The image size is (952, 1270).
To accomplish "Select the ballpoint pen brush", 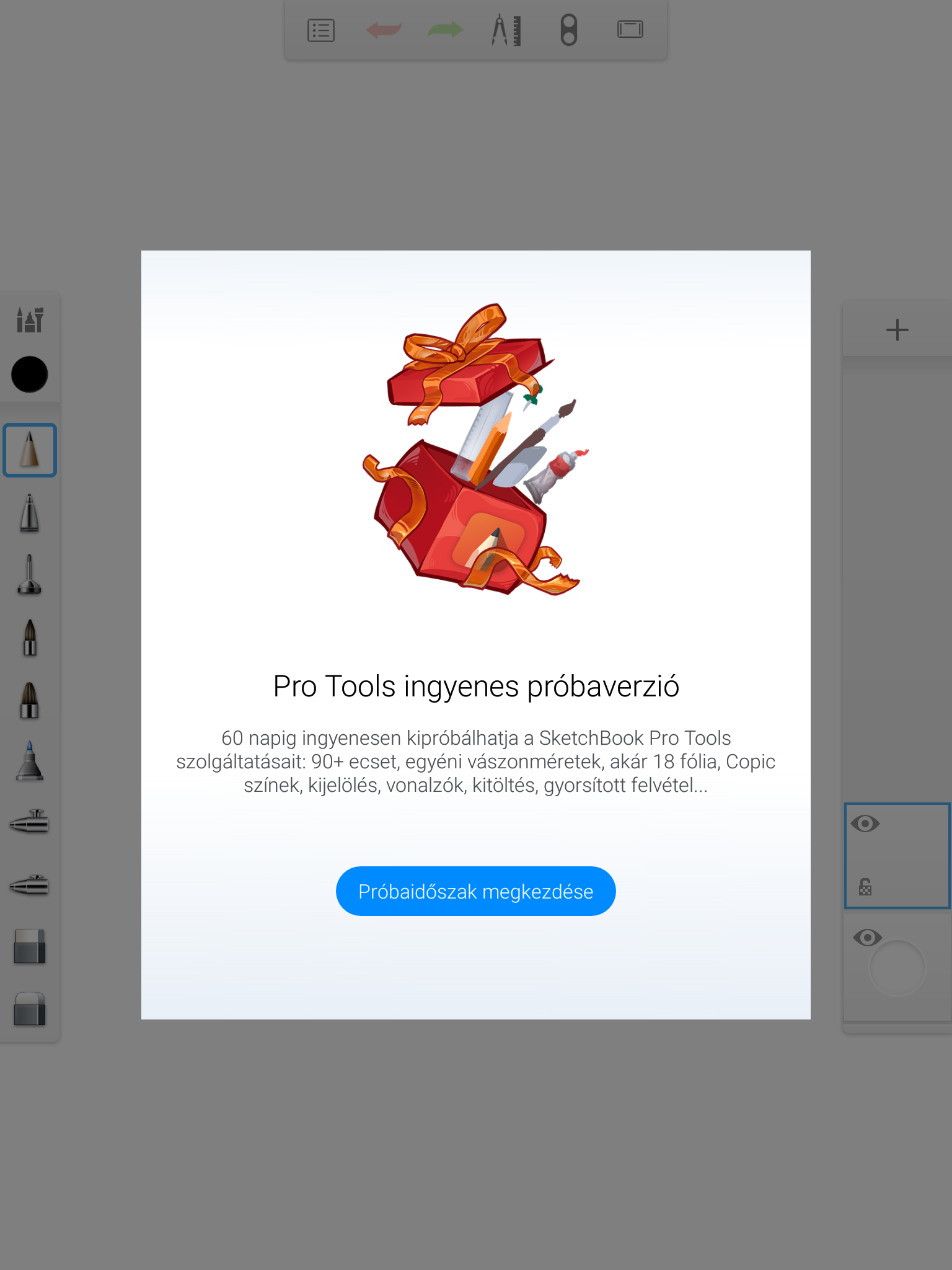I will point(30,513).
